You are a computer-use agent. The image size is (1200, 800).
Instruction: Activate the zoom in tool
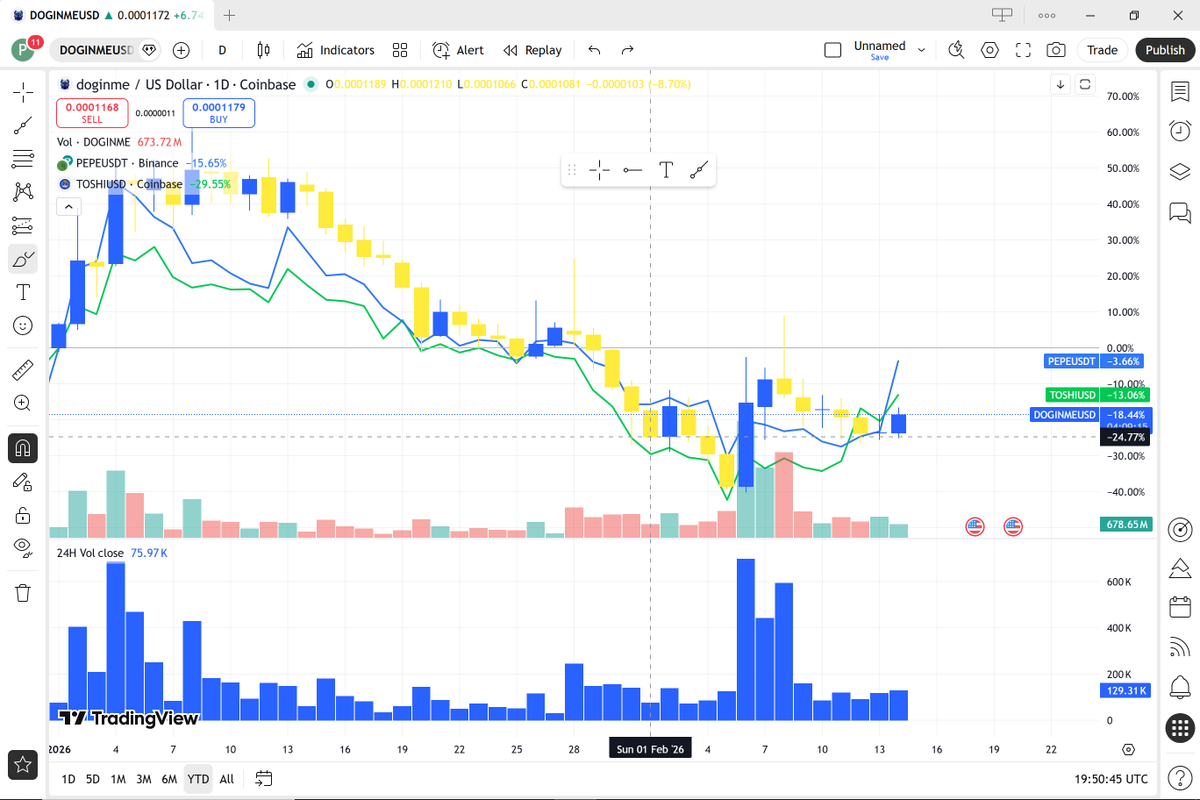coord(22,403)
